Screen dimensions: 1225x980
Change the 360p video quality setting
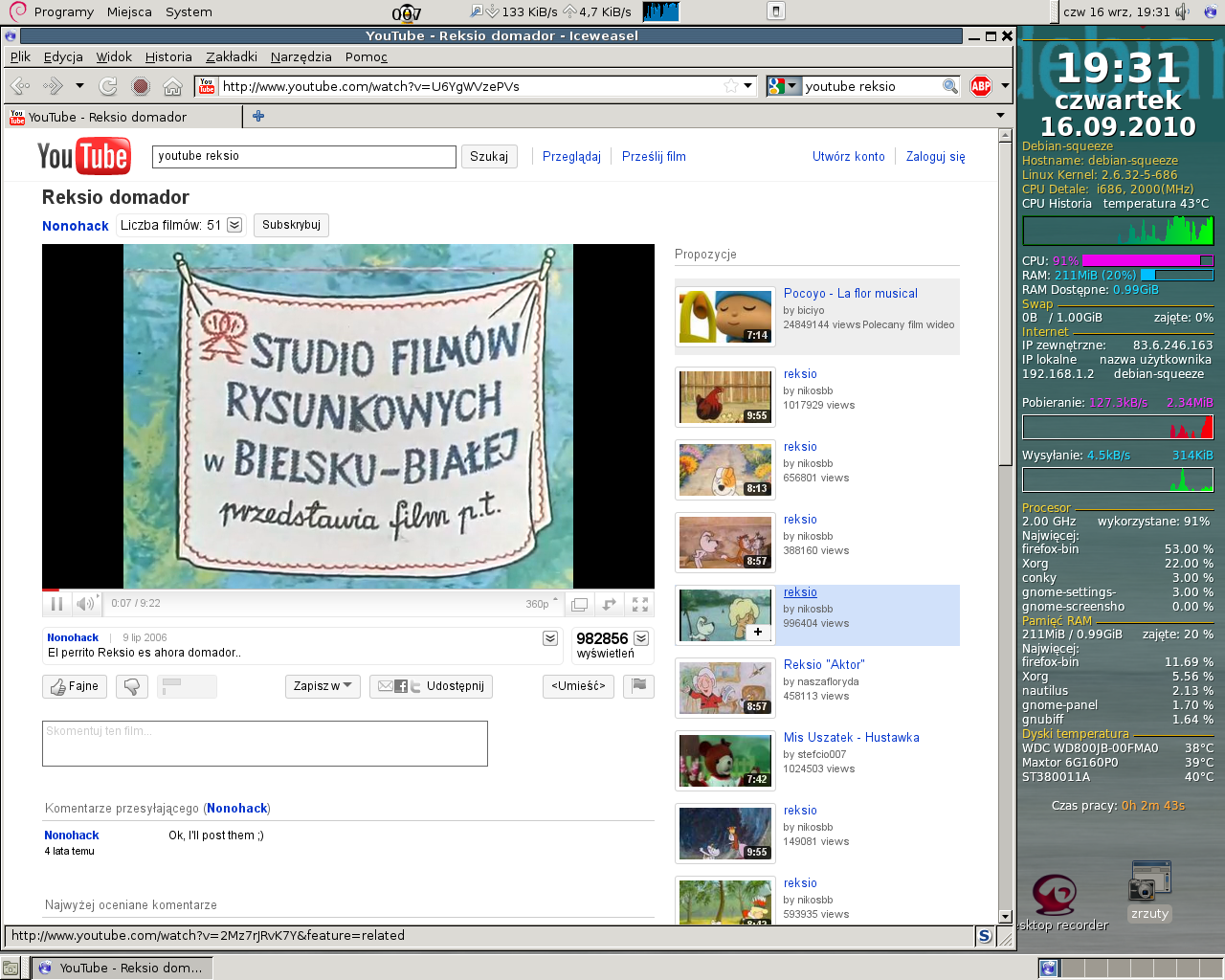pos(541,604)
